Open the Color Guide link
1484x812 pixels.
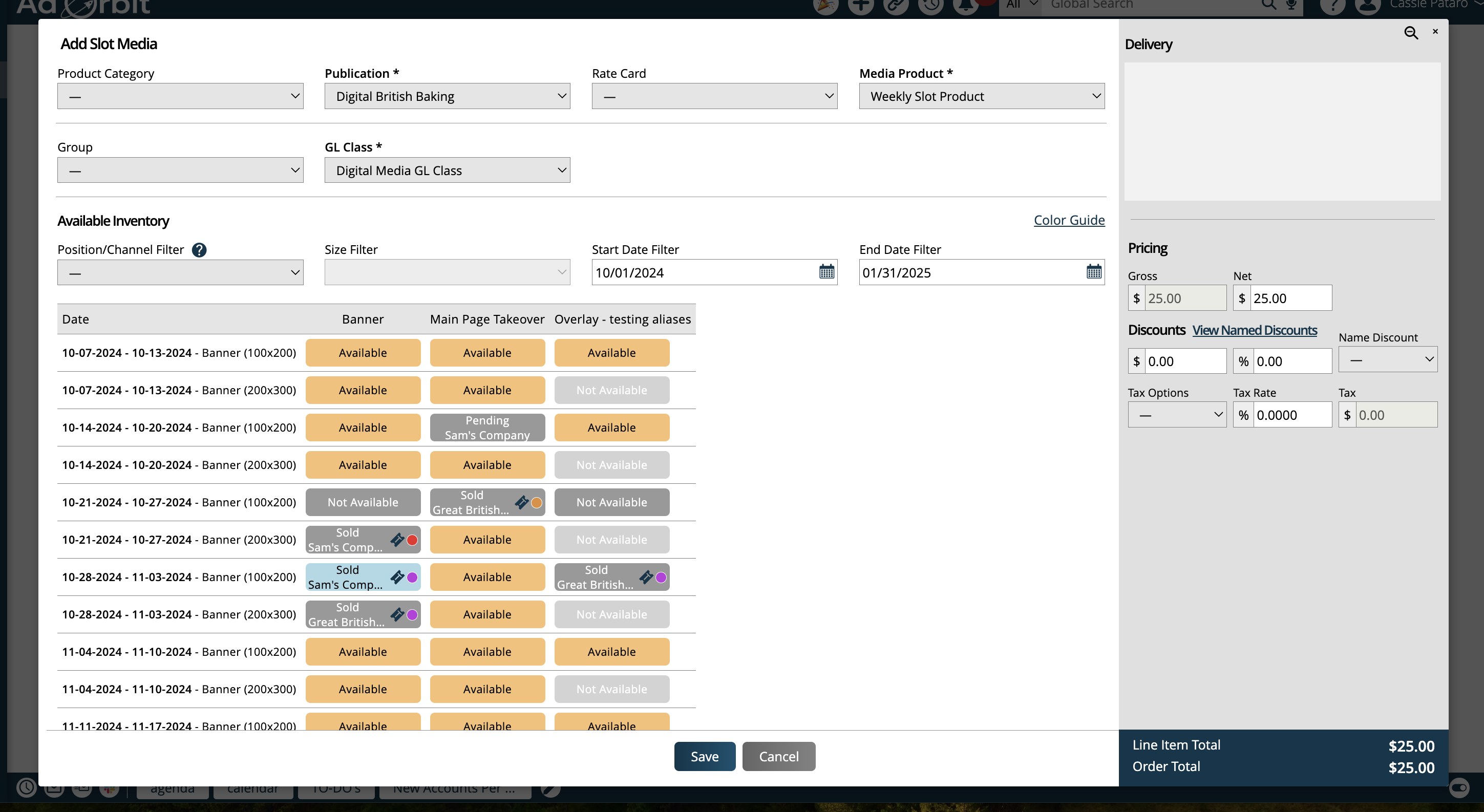(1069, 220)
